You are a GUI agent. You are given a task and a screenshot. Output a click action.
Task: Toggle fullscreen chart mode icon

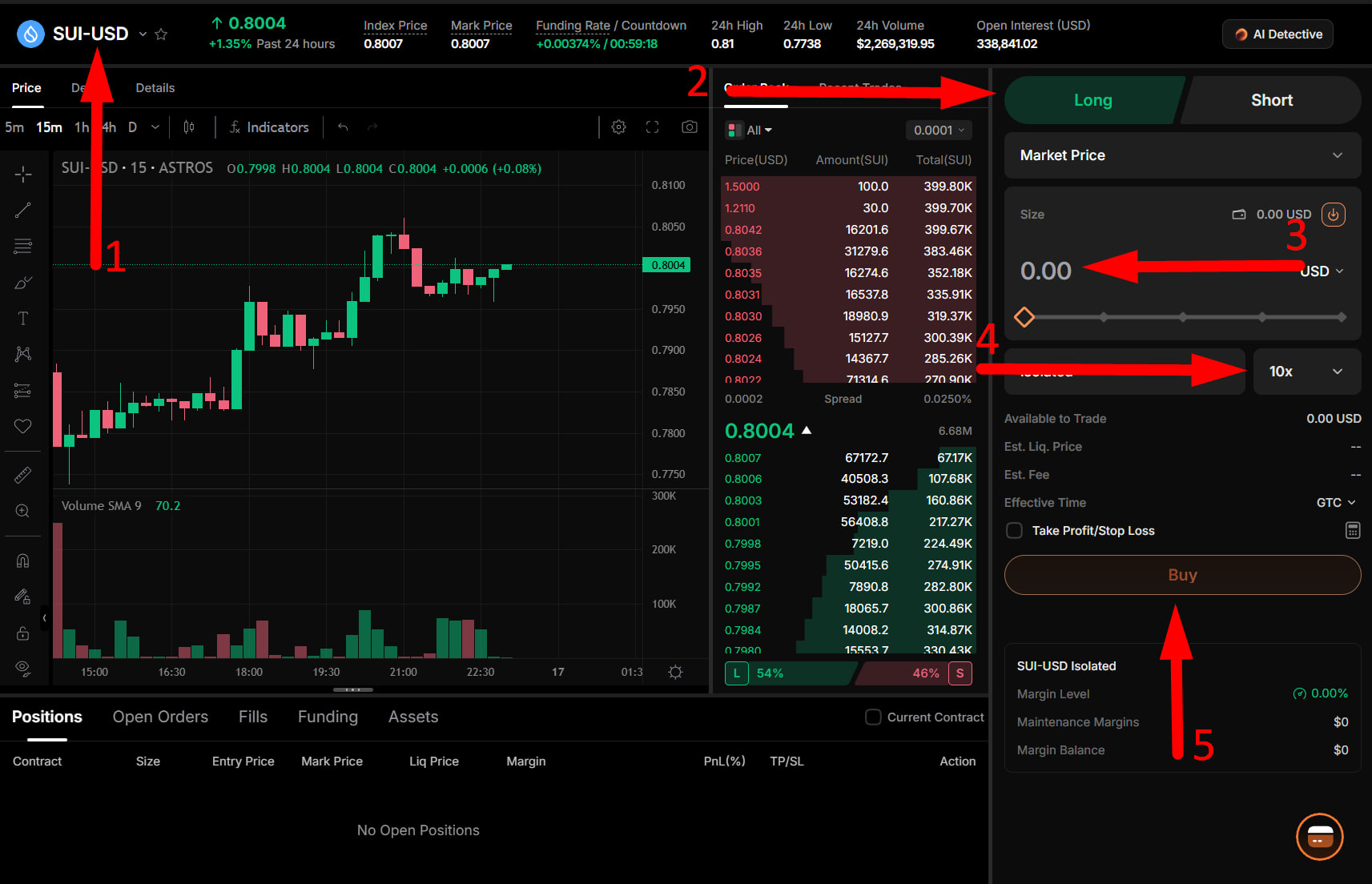[x=653, y=127]
